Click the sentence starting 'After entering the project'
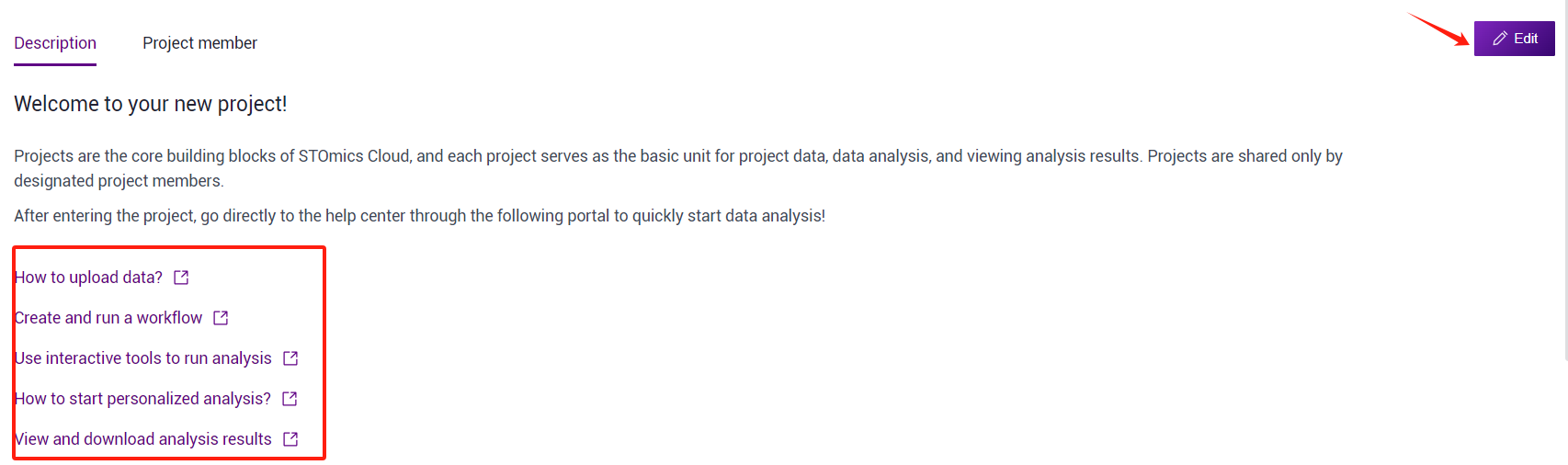The width and height of the screenshot is (1568, 465). 419,216
